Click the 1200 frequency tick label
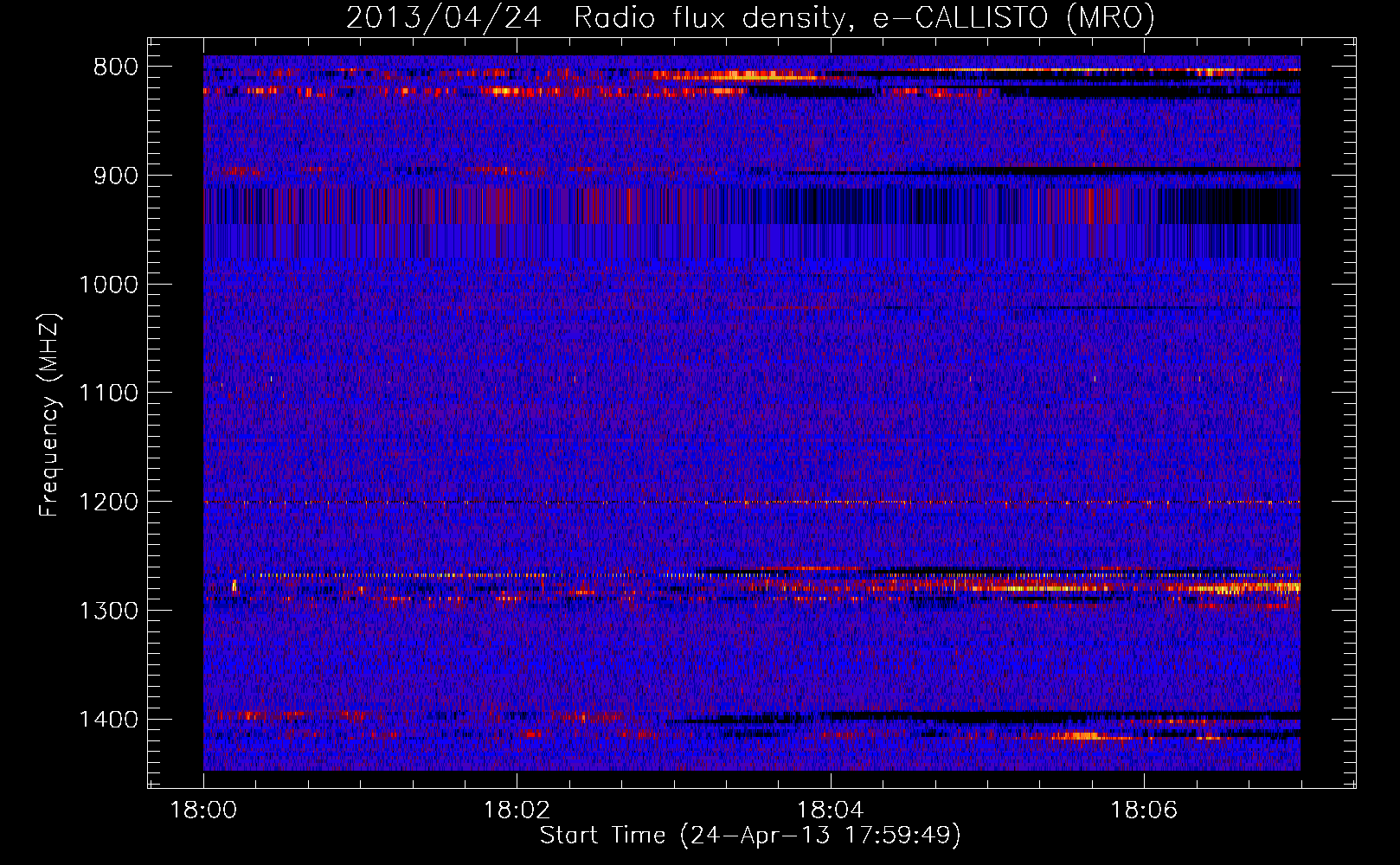The height and width of the screenshot is (865, 1400). pyautogui.click(x=108, y=503)
